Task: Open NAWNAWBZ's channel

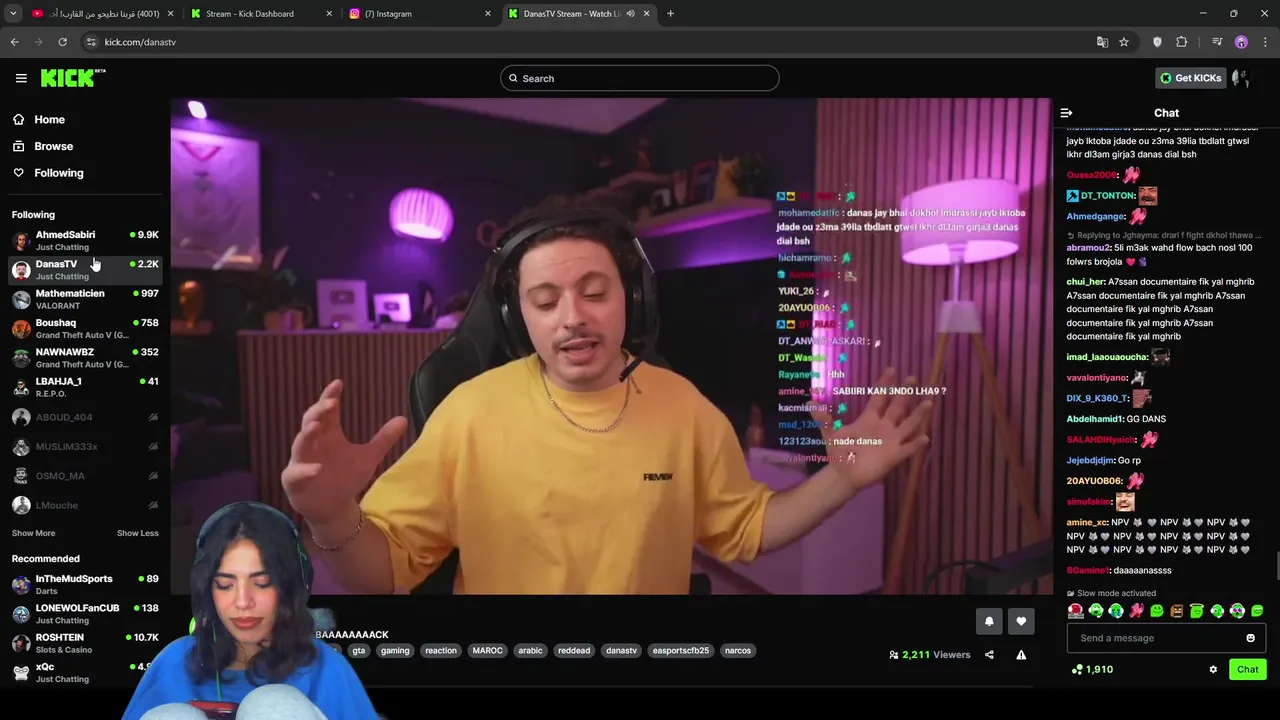Action: tap(85, 357)
